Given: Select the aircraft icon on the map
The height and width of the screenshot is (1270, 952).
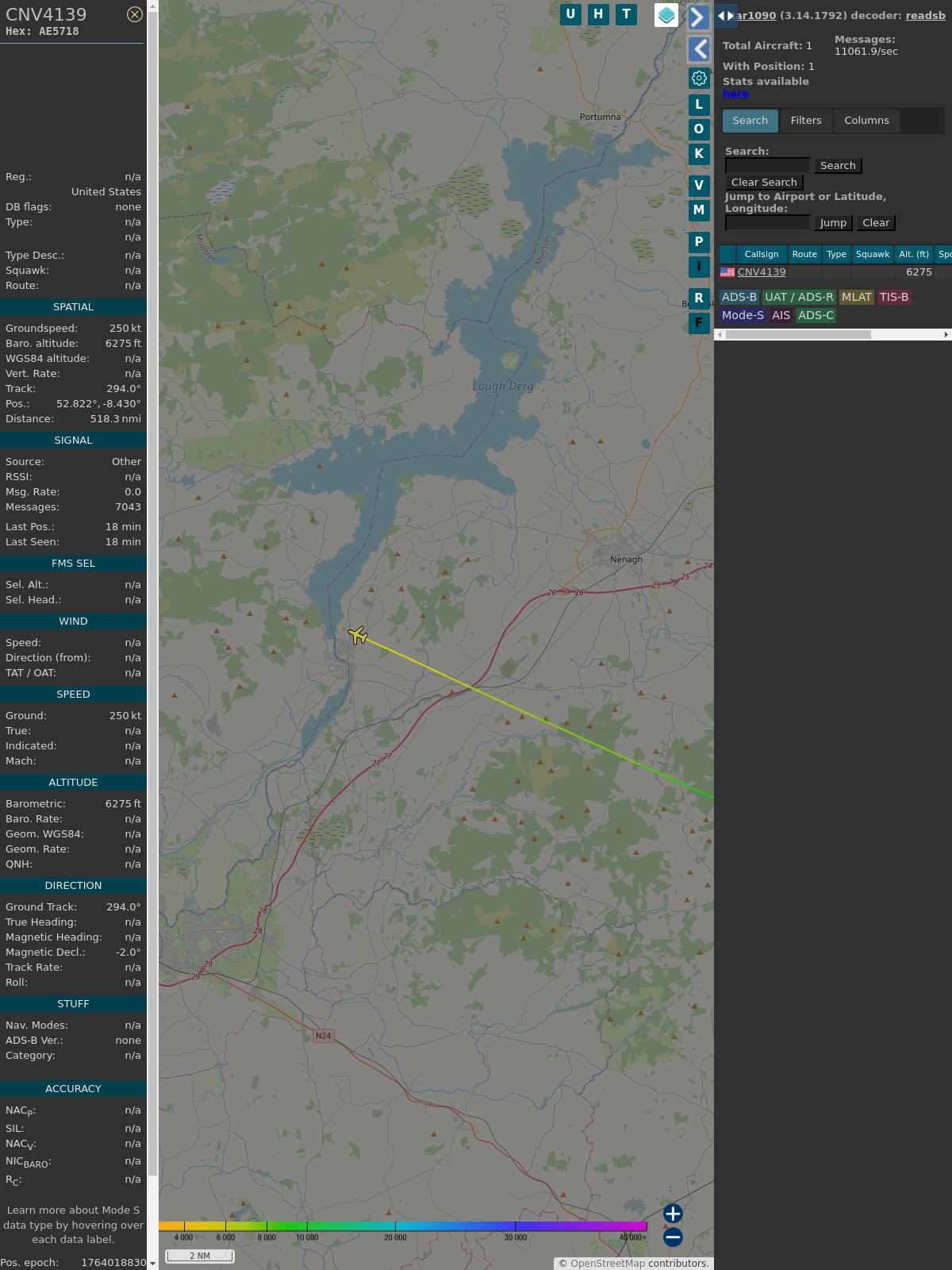Looking at the screenshot, I should (358, 635).
